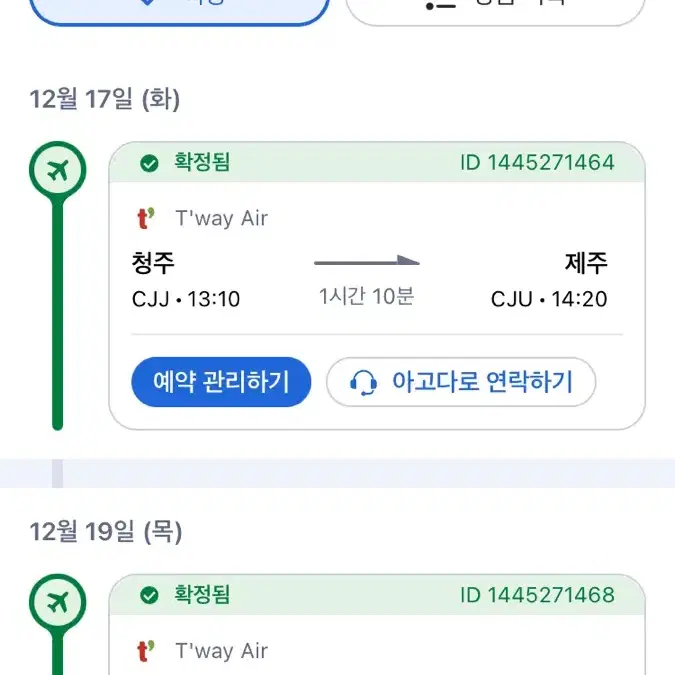
Task: Click the 1시간 10분 flight duration
Action: pos(366,296)
